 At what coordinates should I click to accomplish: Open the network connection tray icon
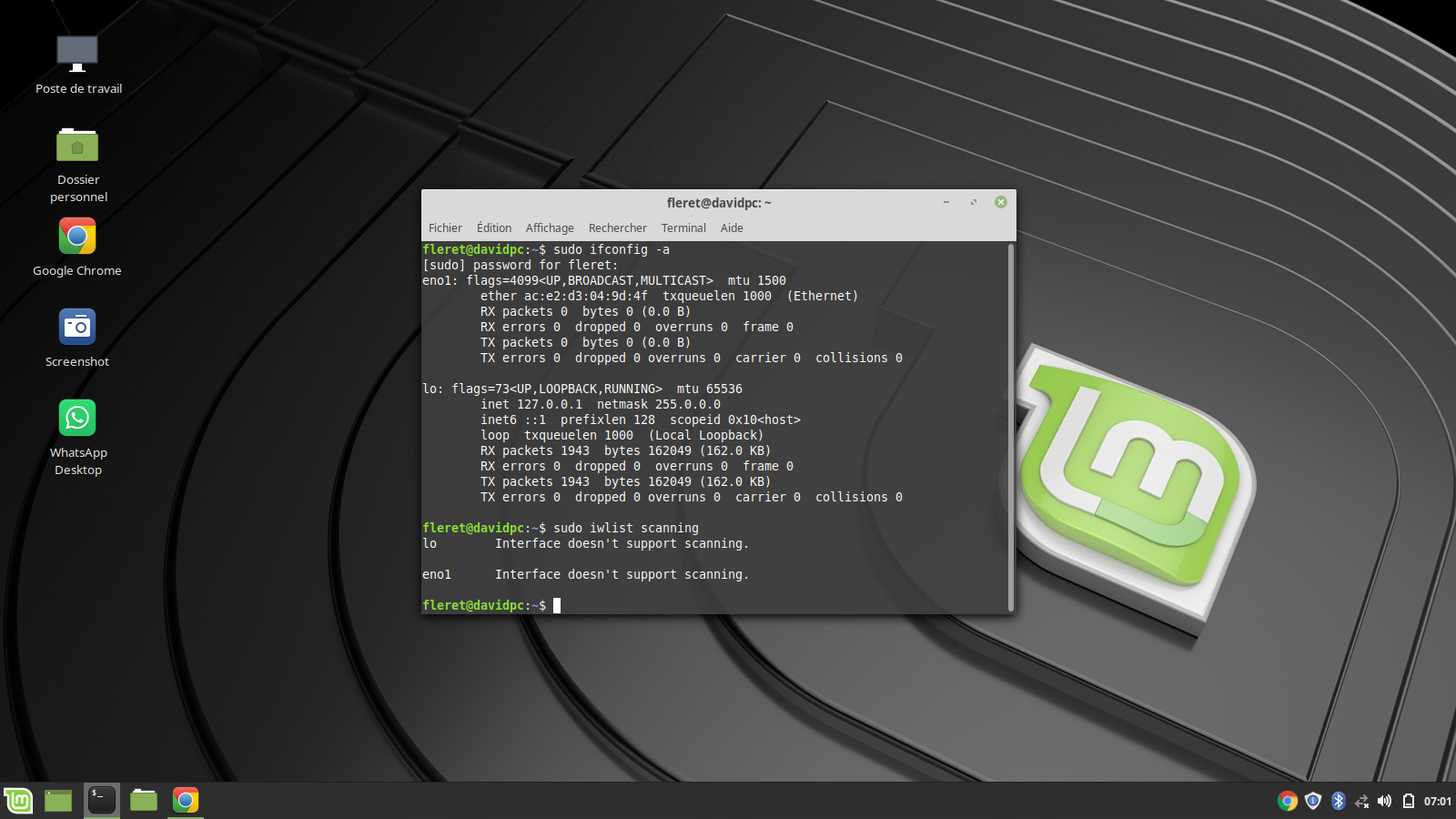[x=1361, y=801]
